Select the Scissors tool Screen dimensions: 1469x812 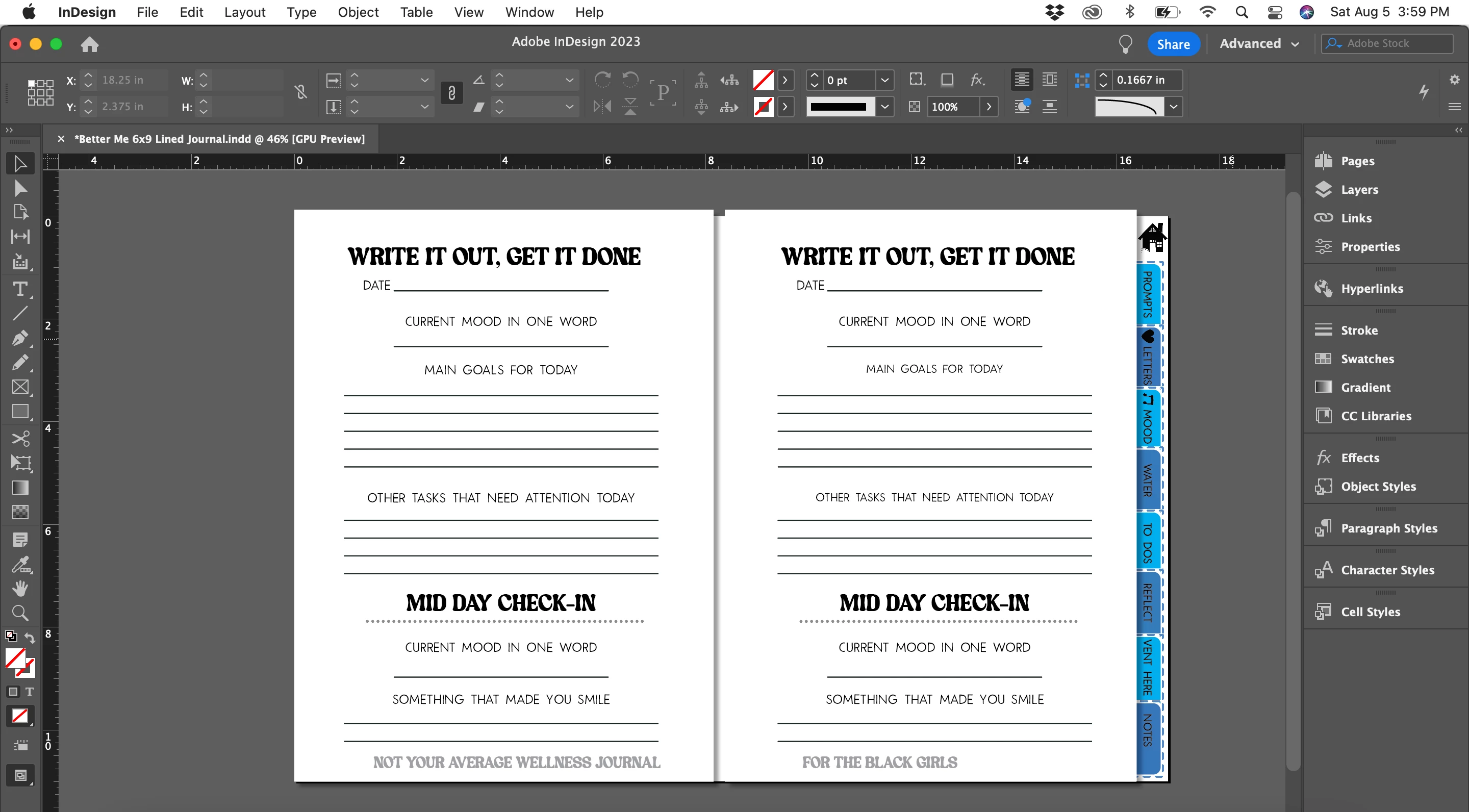[20, 439]
